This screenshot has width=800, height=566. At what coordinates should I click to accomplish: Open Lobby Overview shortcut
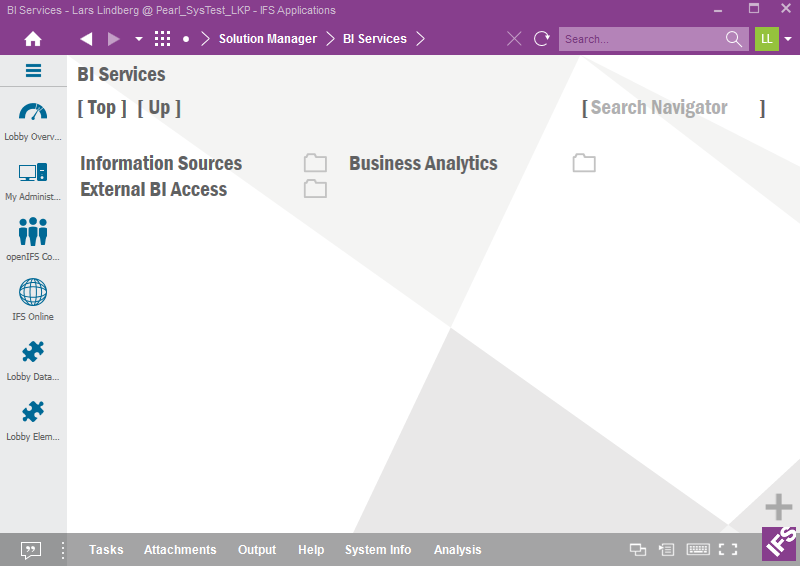(33, 122)
